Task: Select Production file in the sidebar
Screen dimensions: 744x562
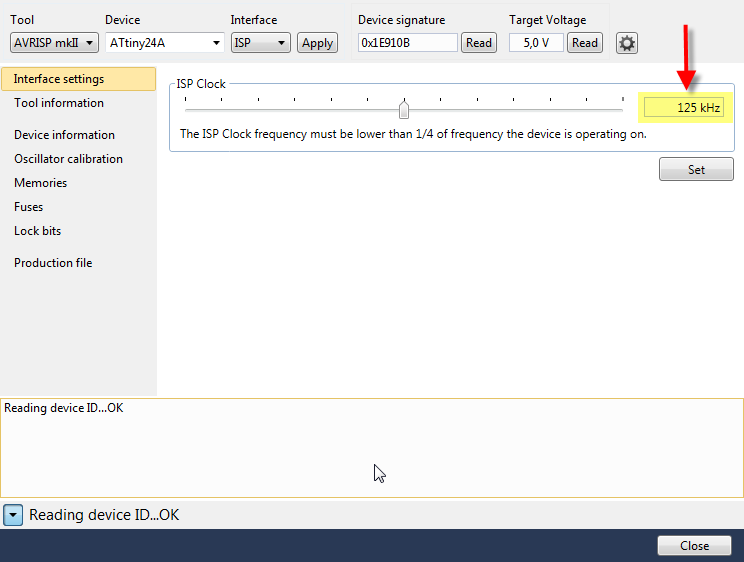Action: click(x=53, y=263)
